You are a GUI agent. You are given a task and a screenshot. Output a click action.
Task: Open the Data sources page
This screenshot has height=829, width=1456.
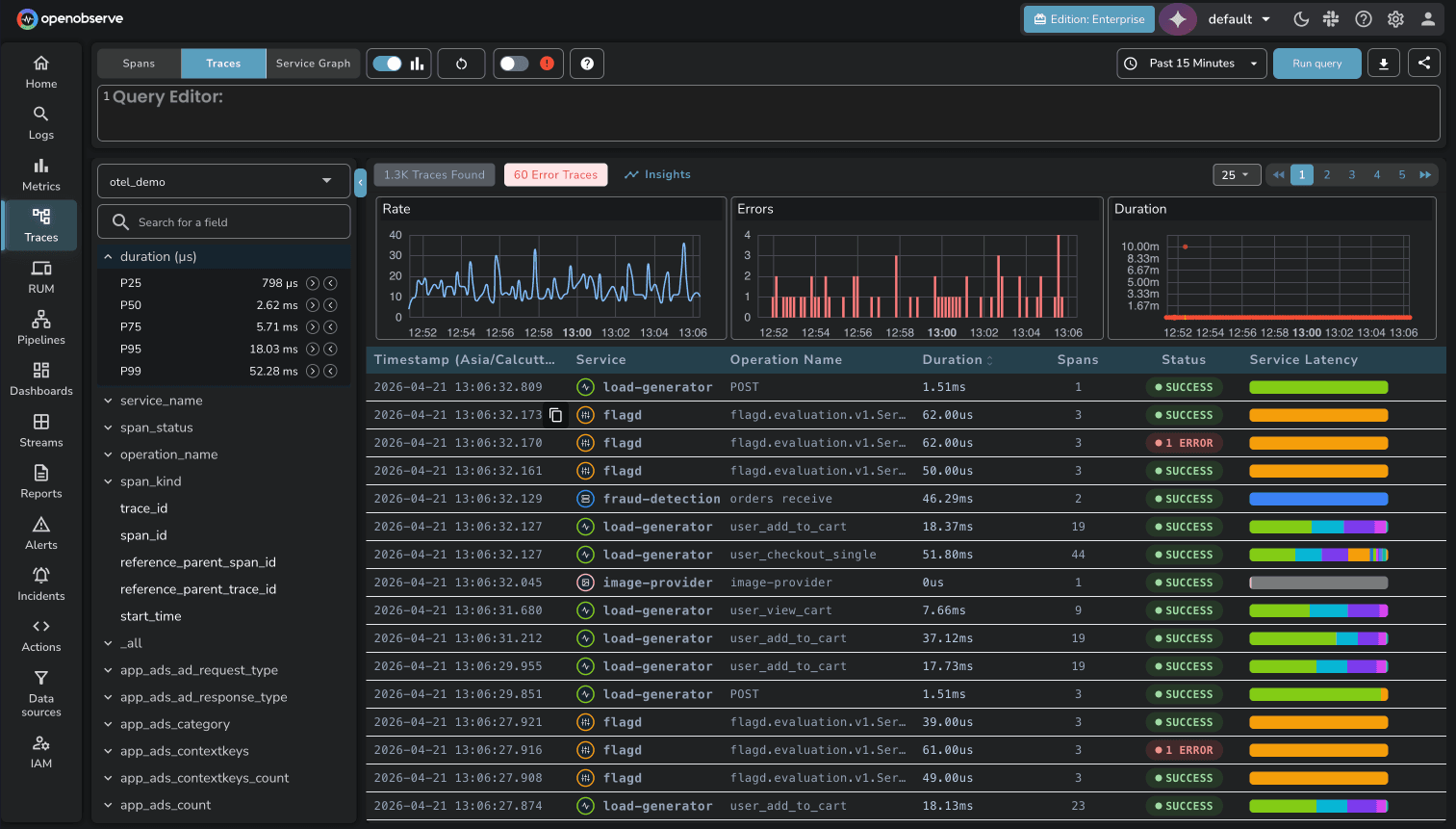[40, 693]
